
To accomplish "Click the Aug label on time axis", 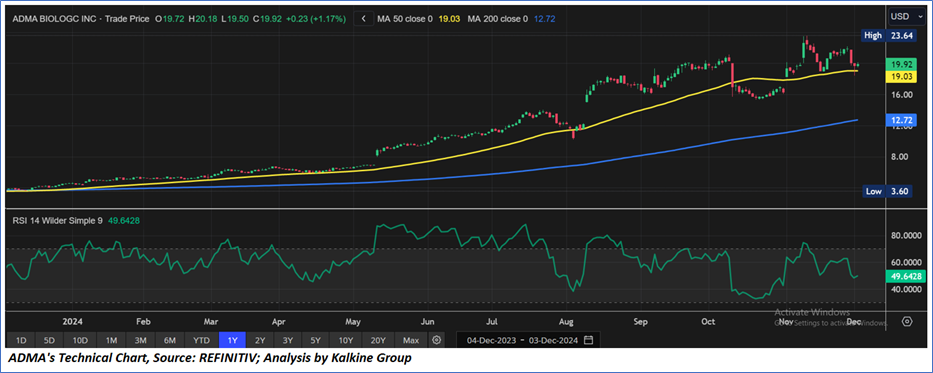I will tap(566, 322).
